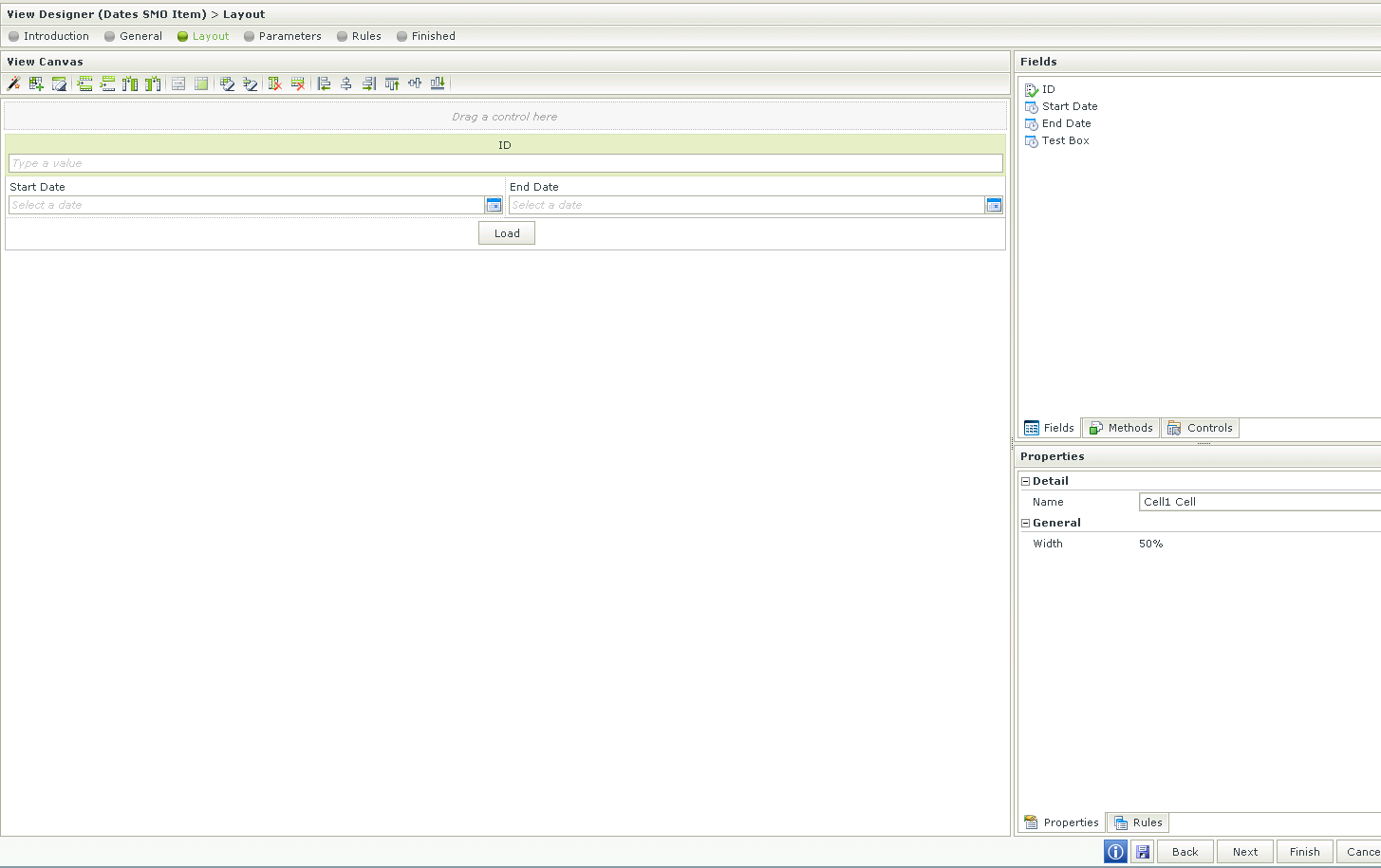Select the Start Date field in Fields list

1061,106
